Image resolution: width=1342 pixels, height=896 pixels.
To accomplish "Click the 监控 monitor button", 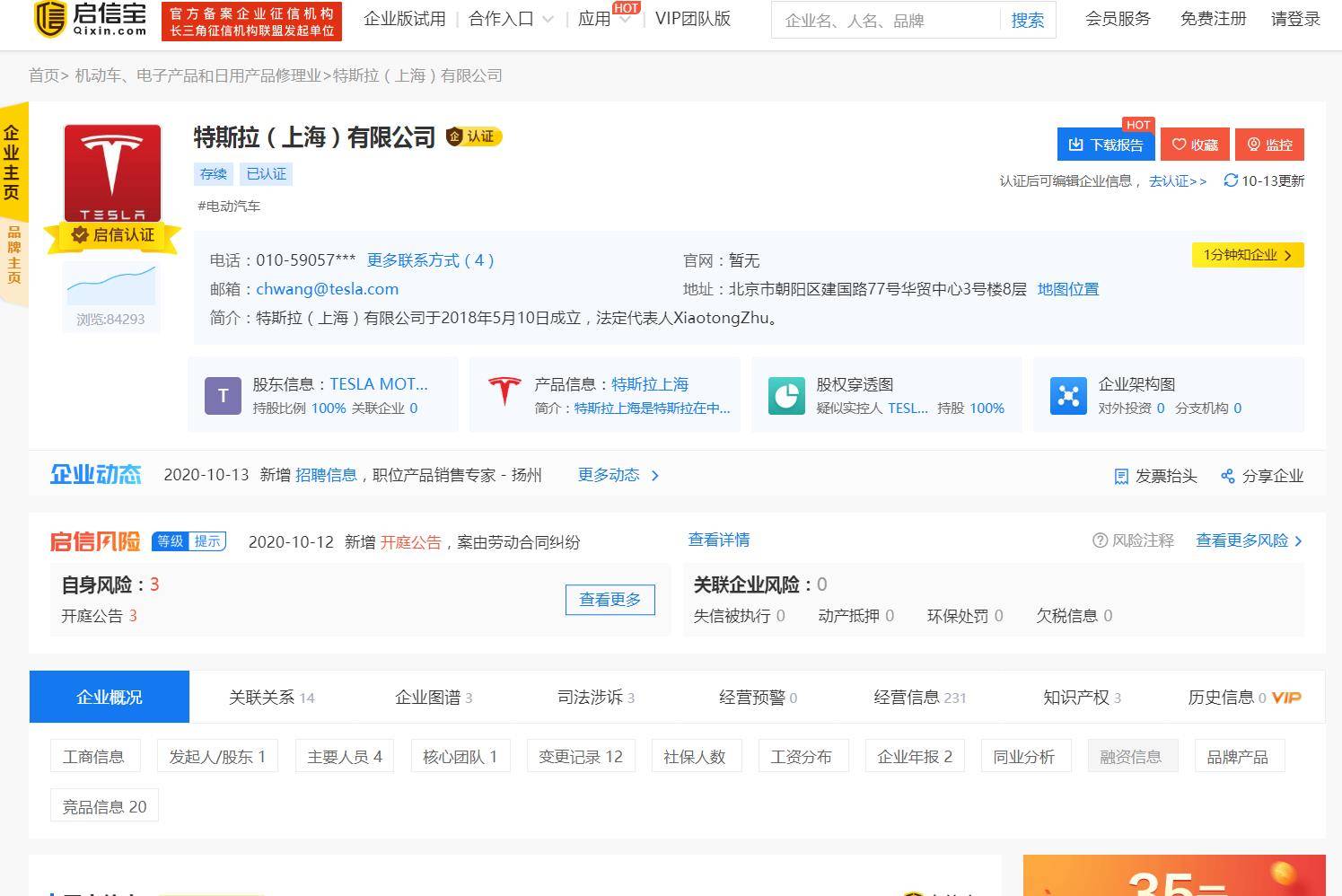I will 1269,145.
